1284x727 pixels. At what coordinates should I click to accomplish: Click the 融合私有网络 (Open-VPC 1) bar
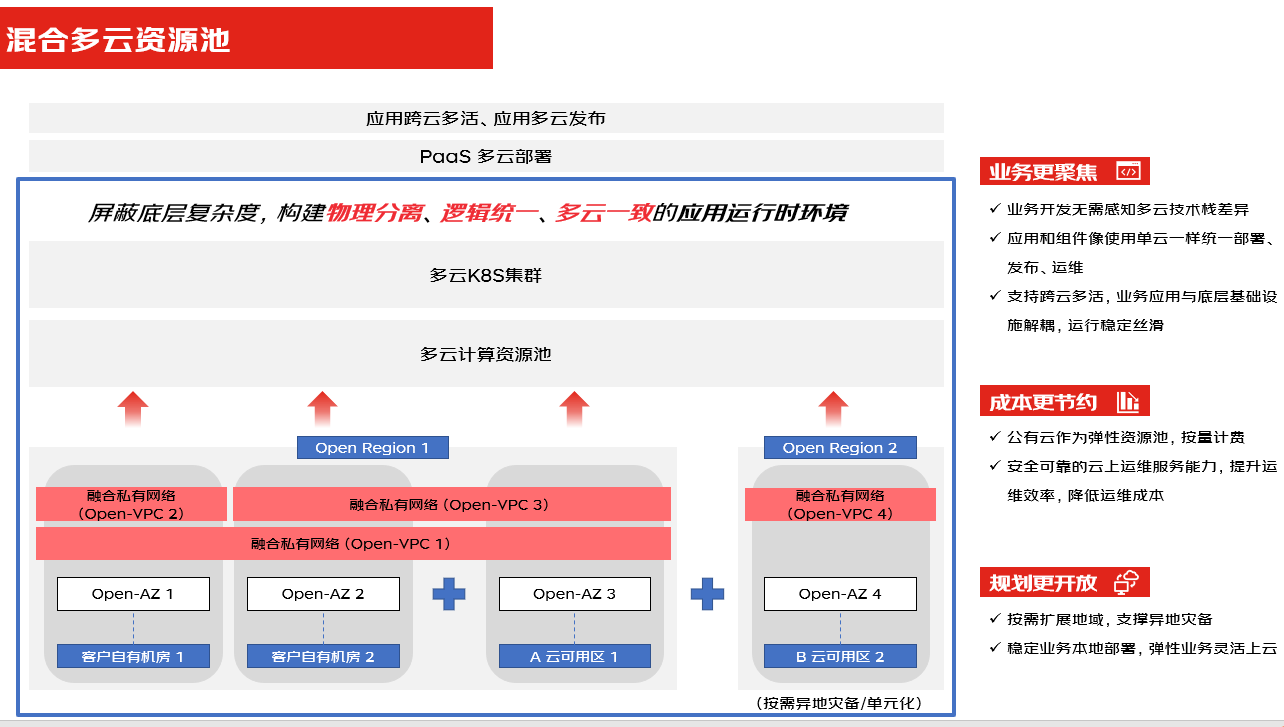pyautogui.click(x=353, y=543)
